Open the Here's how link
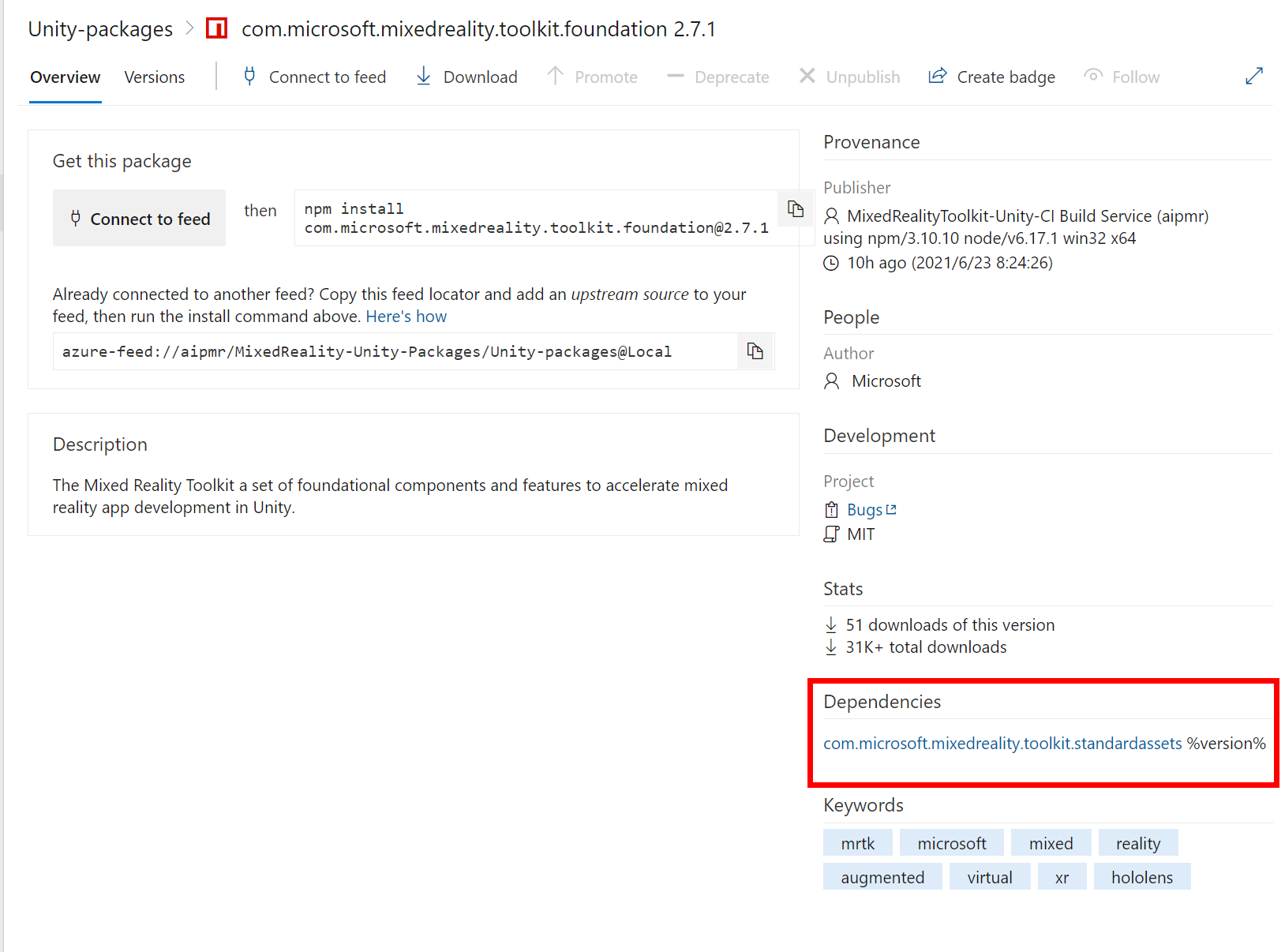The height and width of the screenshot is (952, 1285). [x=406, y=317]
